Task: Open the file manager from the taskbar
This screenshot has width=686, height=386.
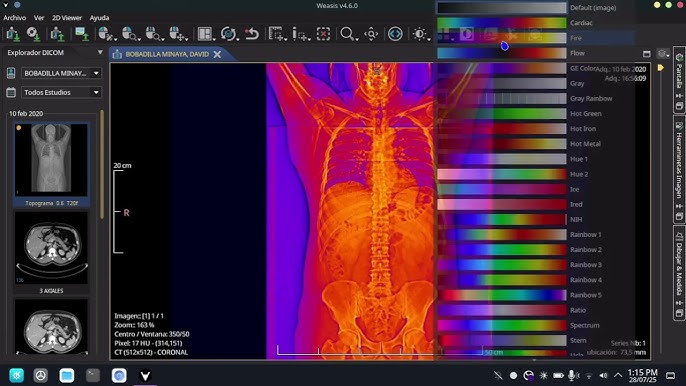Action: tap(66, 375)
